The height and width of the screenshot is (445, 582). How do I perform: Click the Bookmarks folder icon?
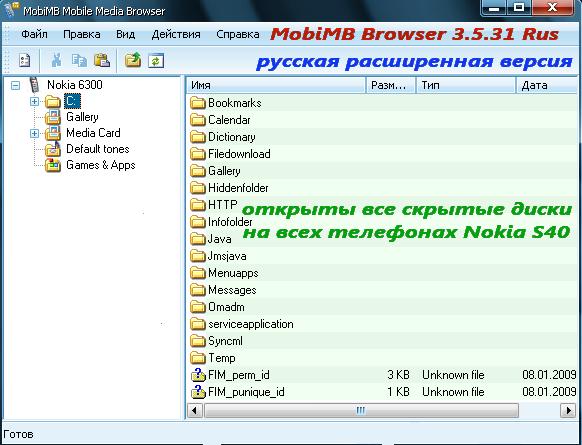point(198,103)
